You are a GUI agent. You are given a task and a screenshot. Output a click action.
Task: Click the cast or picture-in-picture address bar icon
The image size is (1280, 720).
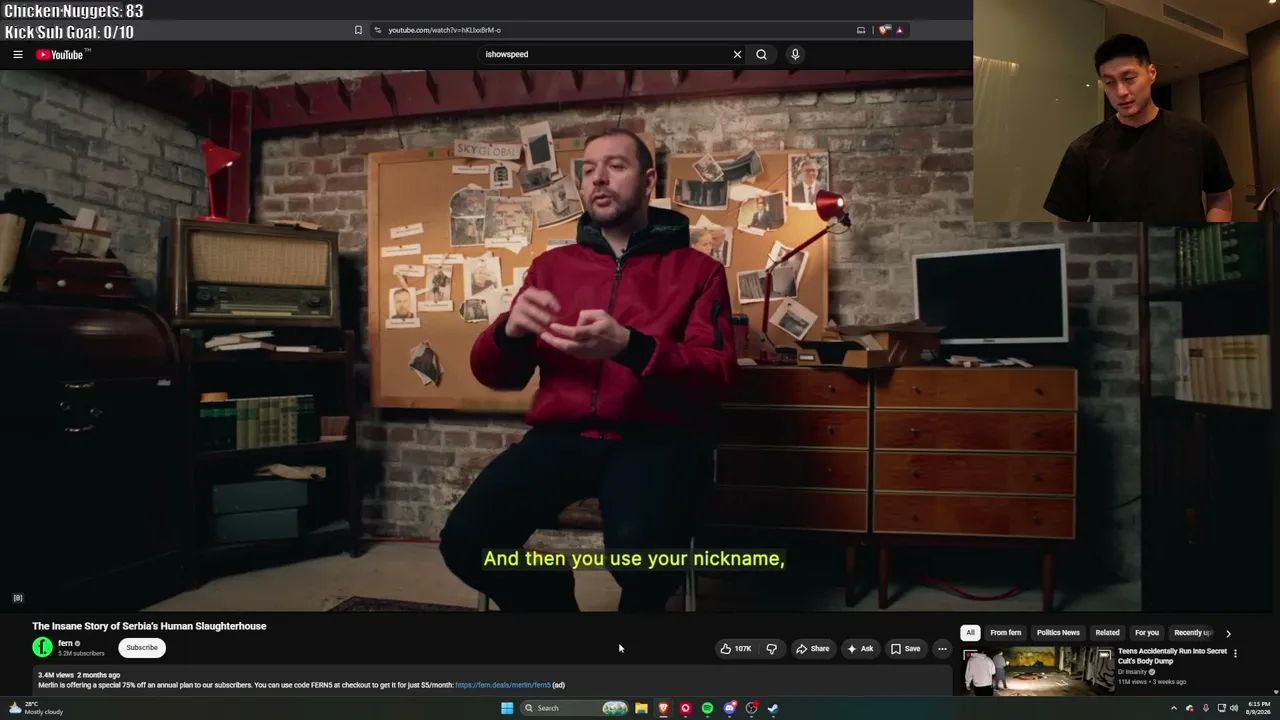861,30
